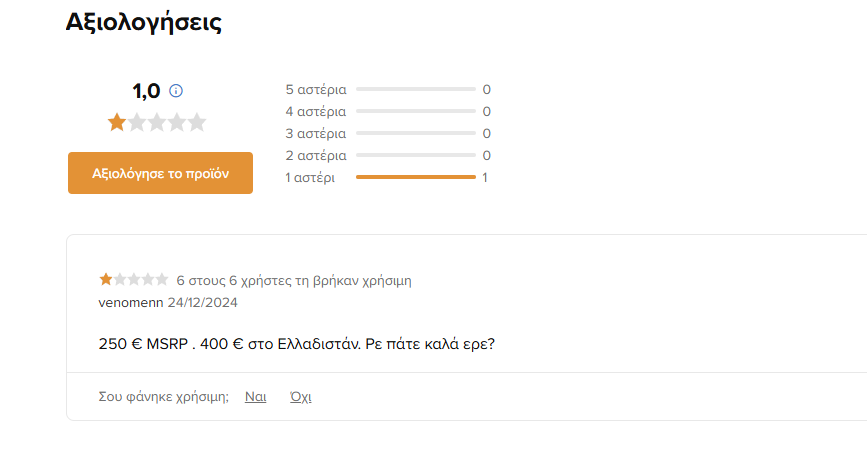Select the '4 αστέρια' rating filter label
This screenshot has height=468, width=867.
(x=316, y=112)
